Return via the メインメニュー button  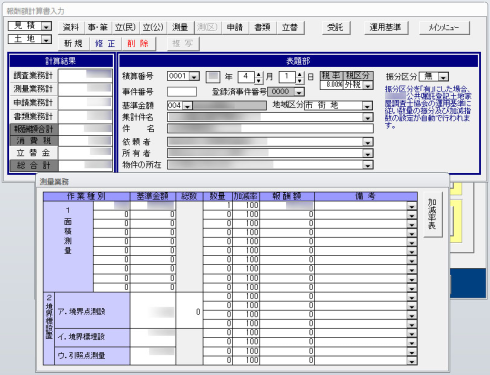click(x=444, y=28)
